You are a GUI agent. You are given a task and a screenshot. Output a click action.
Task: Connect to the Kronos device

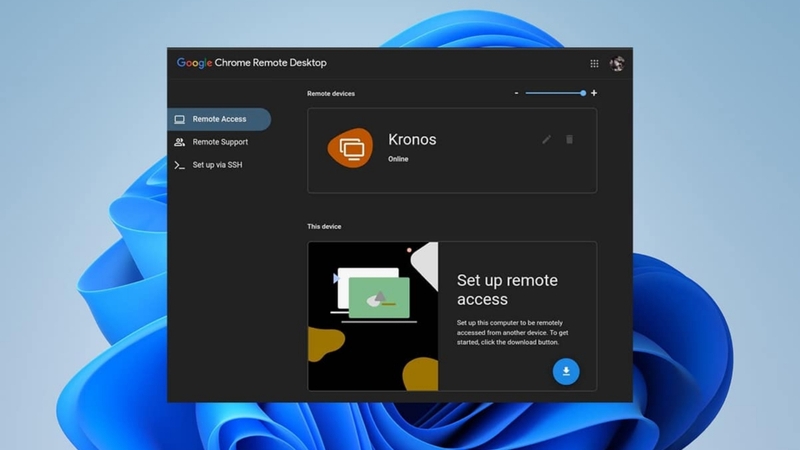(x=452, y=151)
